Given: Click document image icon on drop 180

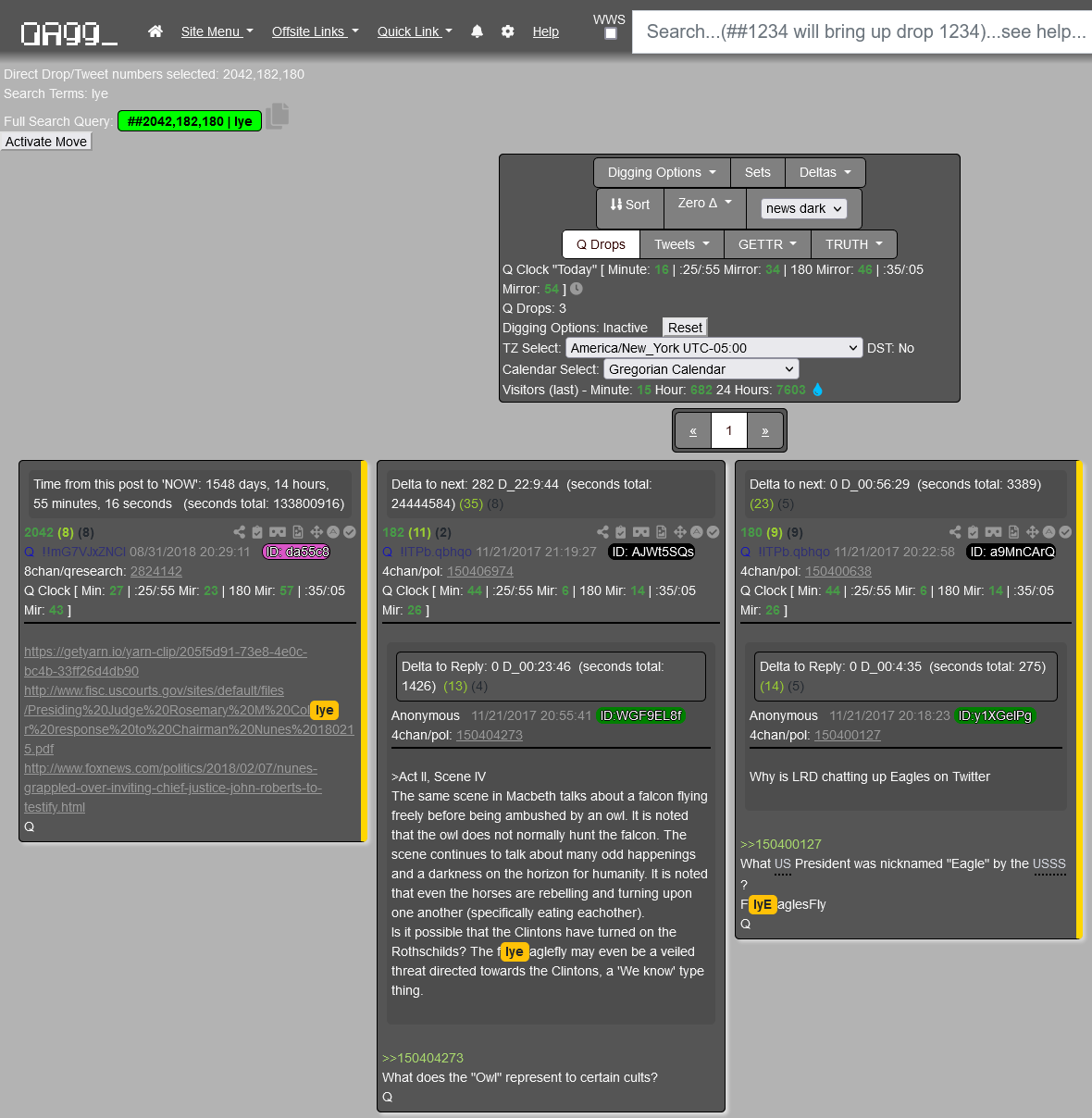Looking at the screenshot, I should (1014, 532).
